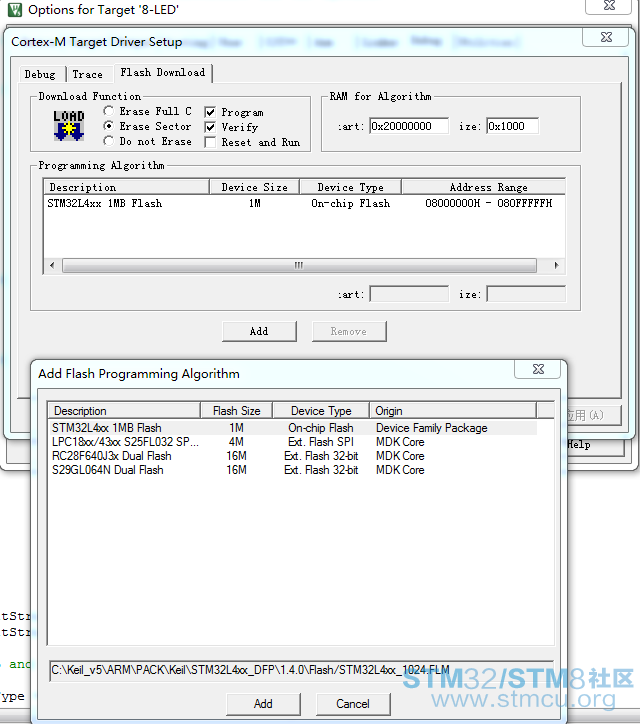The height and width of the screenshot is (724, 640).
Task: Click Add button in Target Driver Setup
Action: (259, 331)
